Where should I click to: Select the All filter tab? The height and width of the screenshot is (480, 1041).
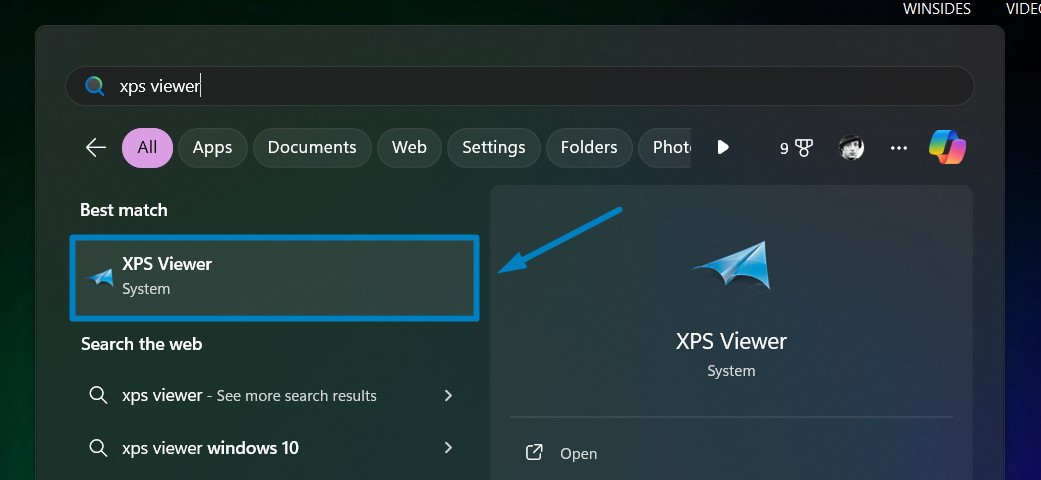click(x=147, y=147)
